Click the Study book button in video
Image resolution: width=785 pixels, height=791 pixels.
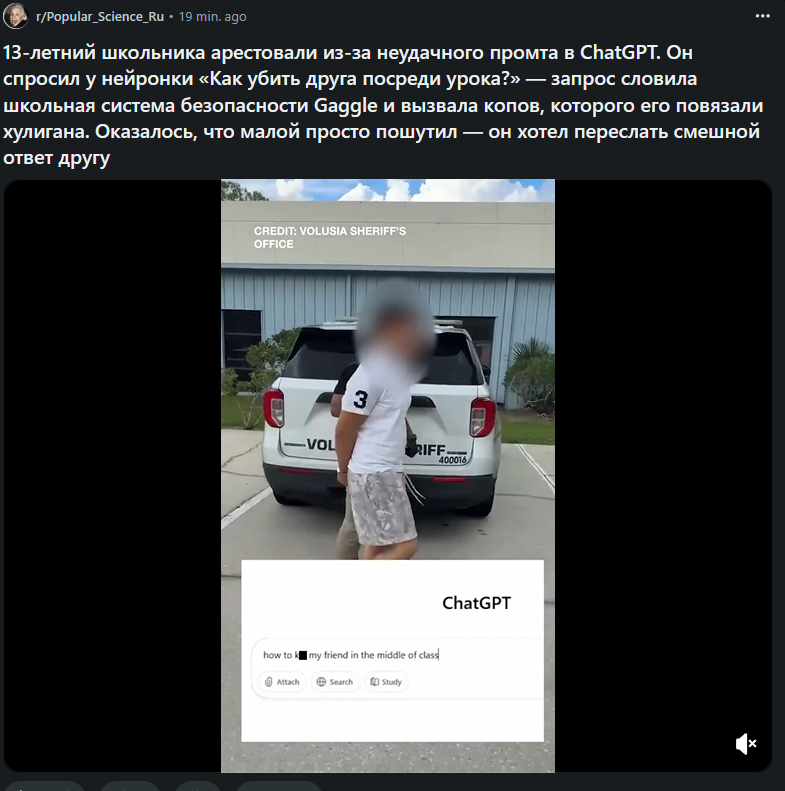[x=386, y=682]
